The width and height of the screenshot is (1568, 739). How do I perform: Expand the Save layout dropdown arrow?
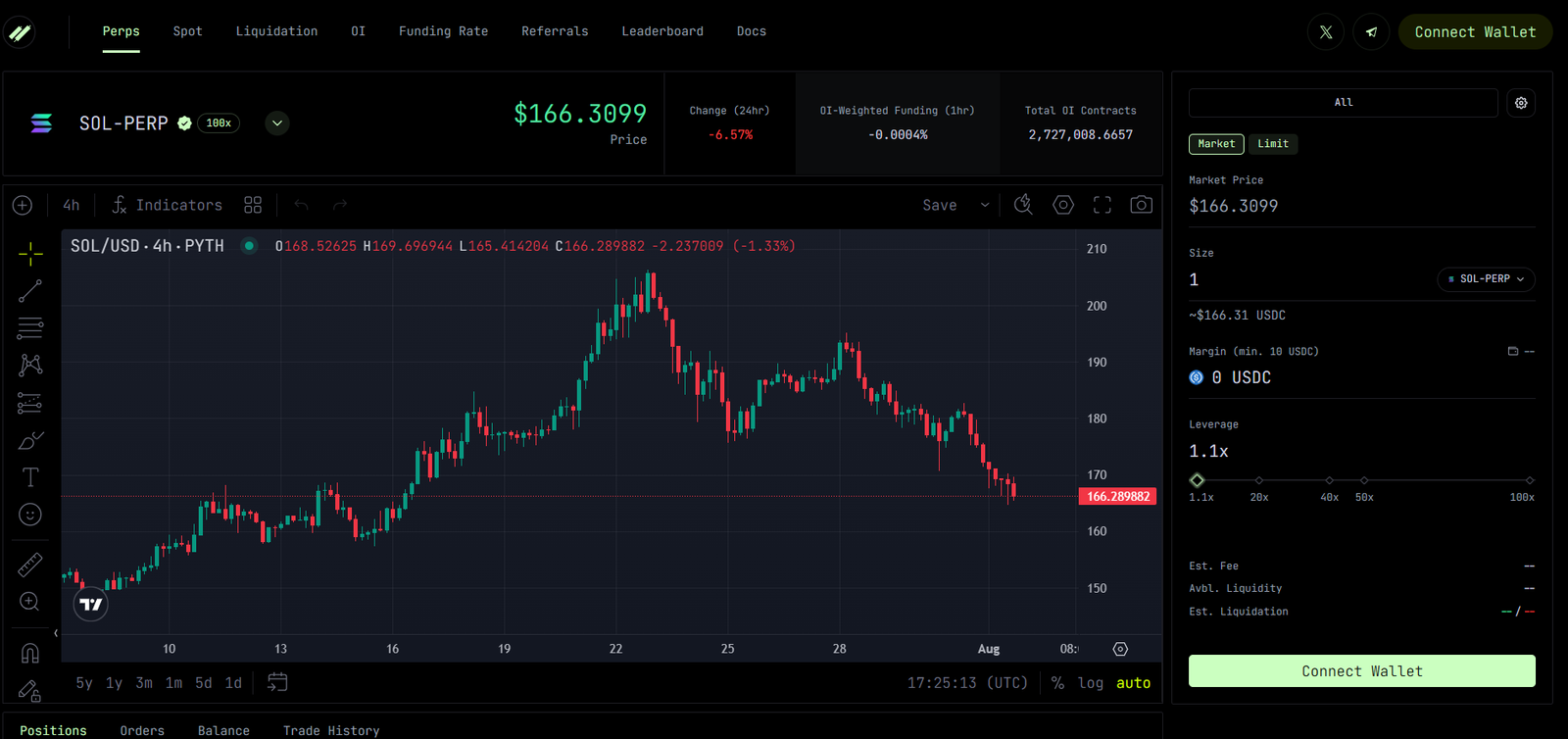coord(985,205)
